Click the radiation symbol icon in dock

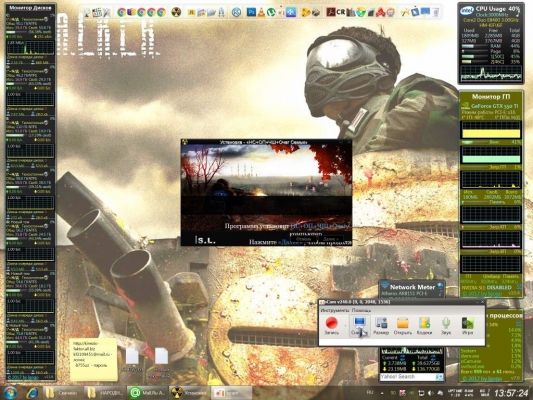click(176, 13)
